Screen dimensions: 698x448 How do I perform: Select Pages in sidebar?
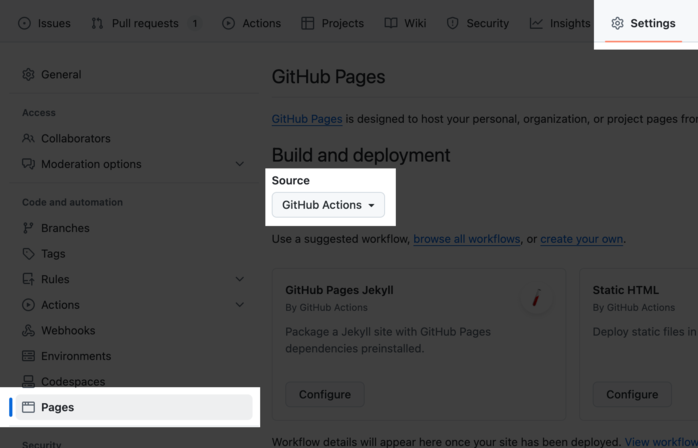(x=134, y=407)
